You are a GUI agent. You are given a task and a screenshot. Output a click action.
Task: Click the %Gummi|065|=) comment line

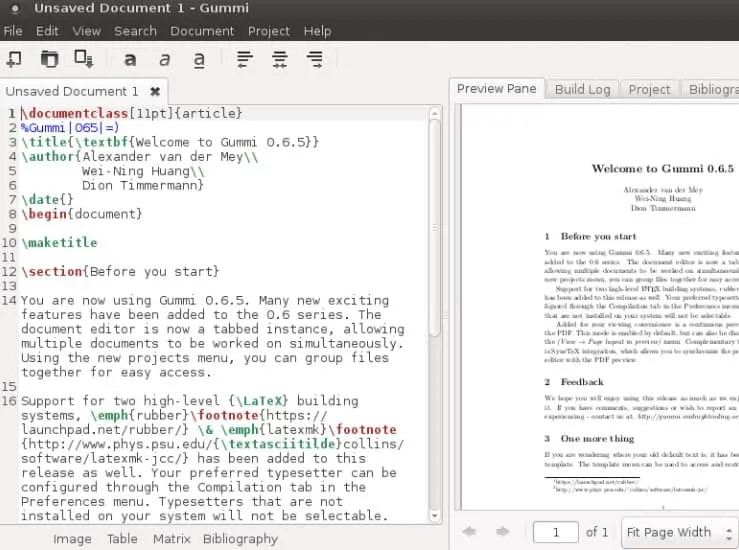(70, 128)
